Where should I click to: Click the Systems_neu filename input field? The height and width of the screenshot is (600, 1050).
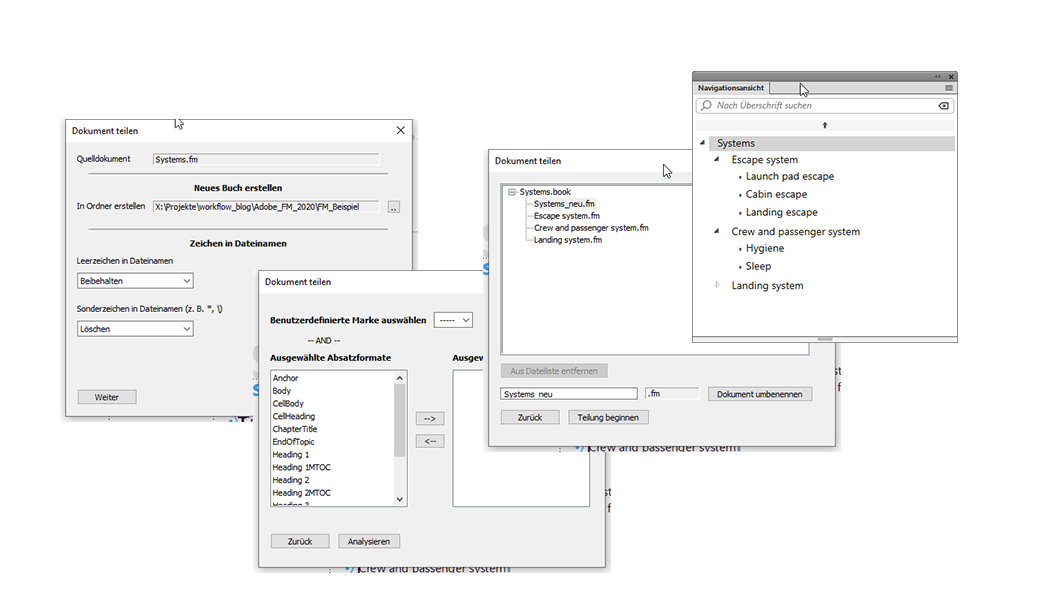pyautogui.click(x=566, y=393)
